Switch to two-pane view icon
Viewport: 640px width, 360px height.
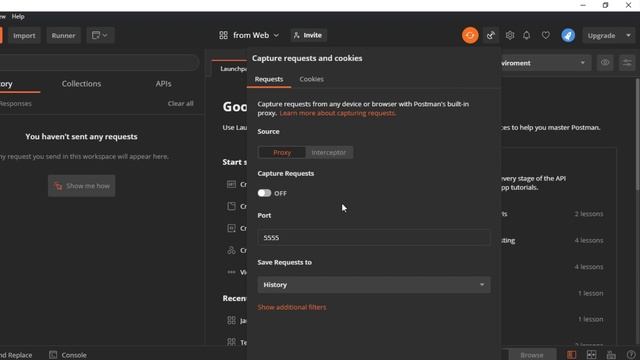tap(591, 355)
